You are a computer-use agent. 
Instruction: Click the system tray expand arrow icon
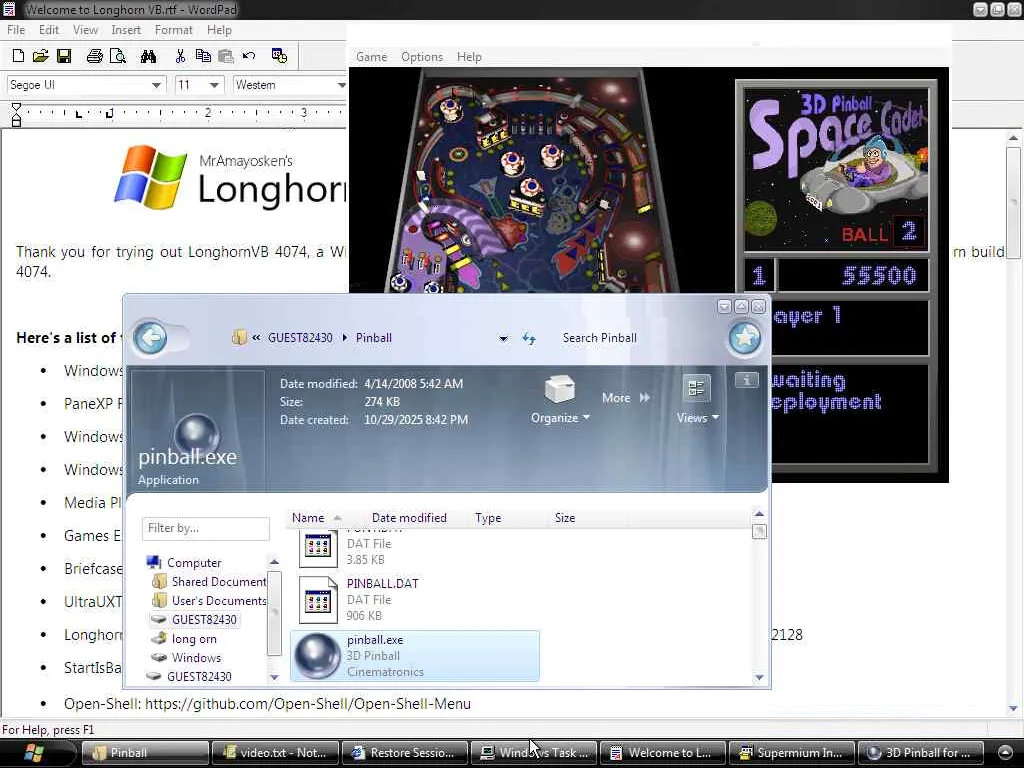[x=1006, y=753]
